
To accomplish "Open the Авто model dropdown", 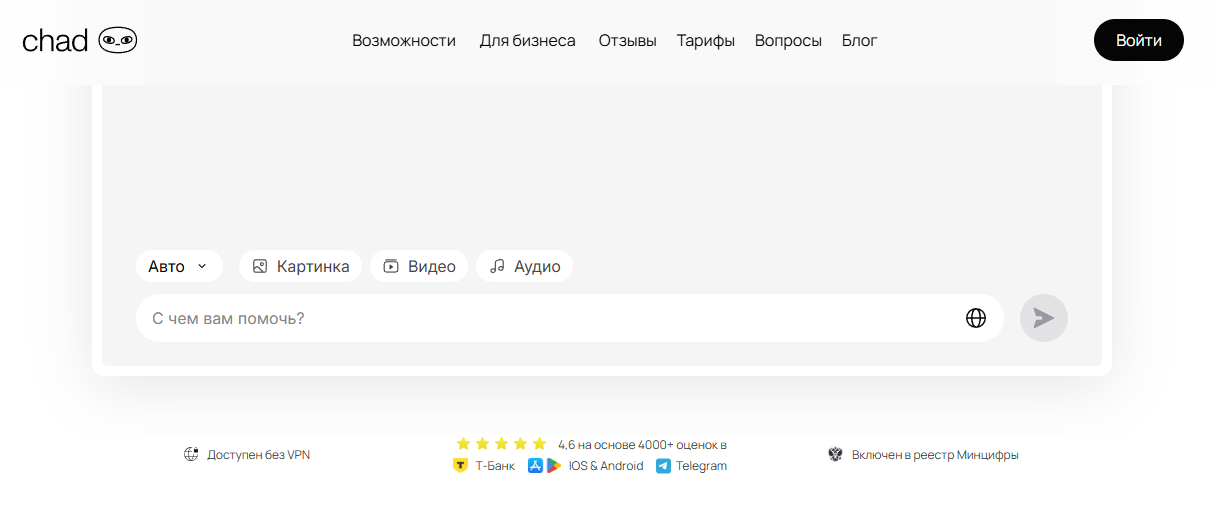I will 178,266.
